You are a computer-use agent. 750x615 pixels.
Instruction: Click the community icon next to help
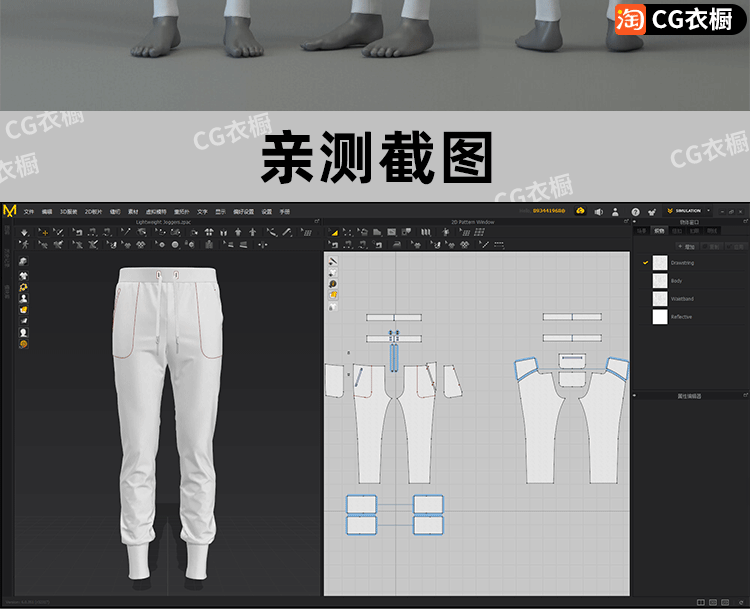tap(651, 211)
